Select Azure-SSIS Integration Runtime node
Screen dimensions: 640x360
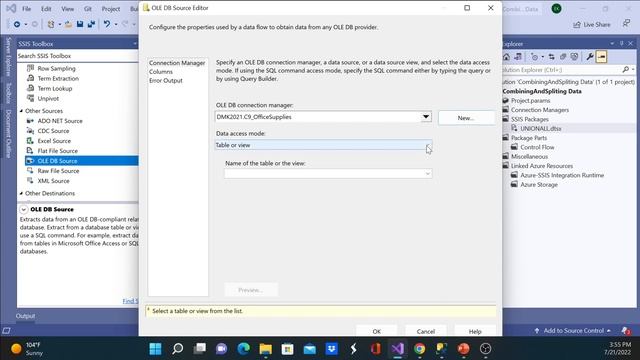[562, 175]
